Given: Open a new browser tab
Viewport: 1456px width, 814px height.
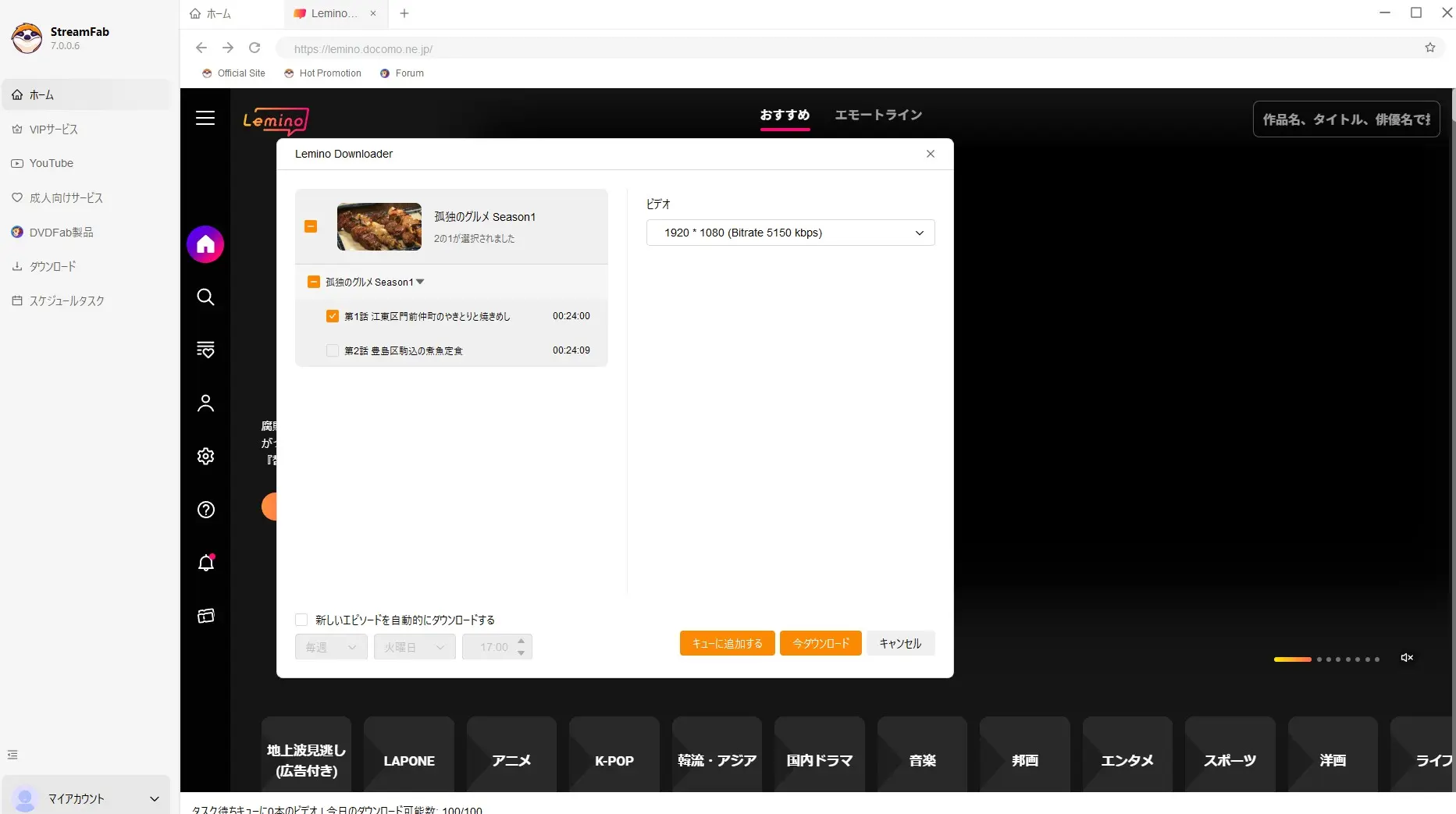Looking at the screenshot, I should [404, 13].
